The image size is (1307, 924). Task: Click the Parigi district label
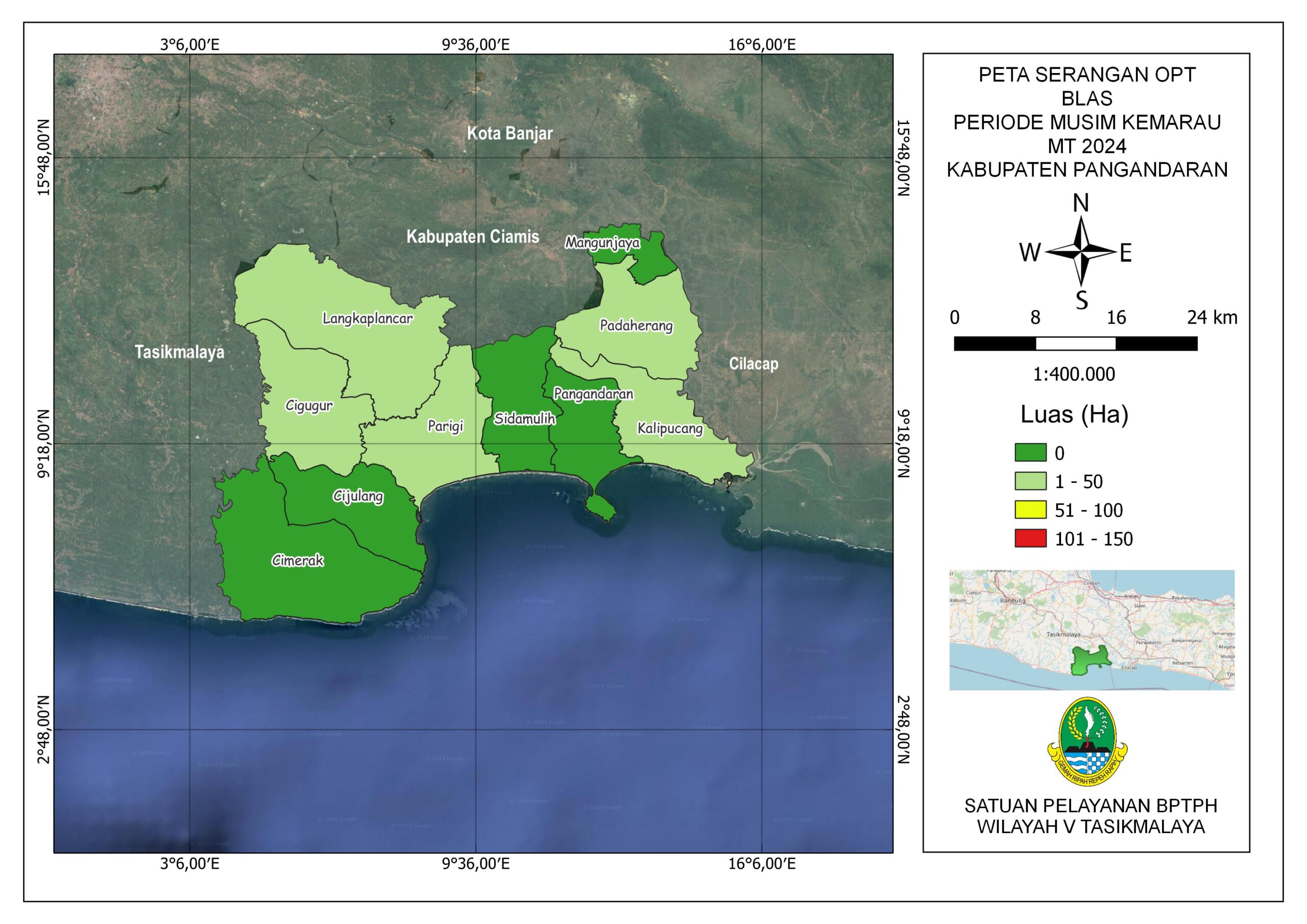tap(446, 426)
